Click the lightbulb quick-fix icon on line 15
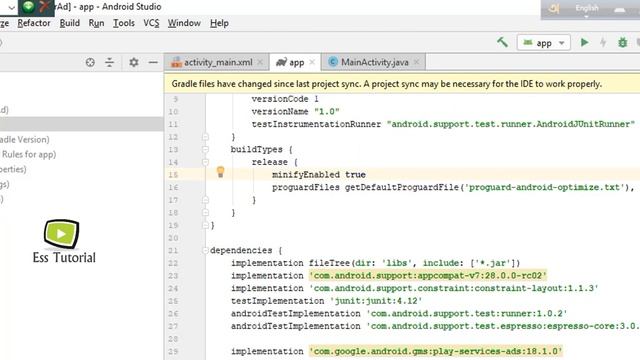640x360 pixels. 220,172
